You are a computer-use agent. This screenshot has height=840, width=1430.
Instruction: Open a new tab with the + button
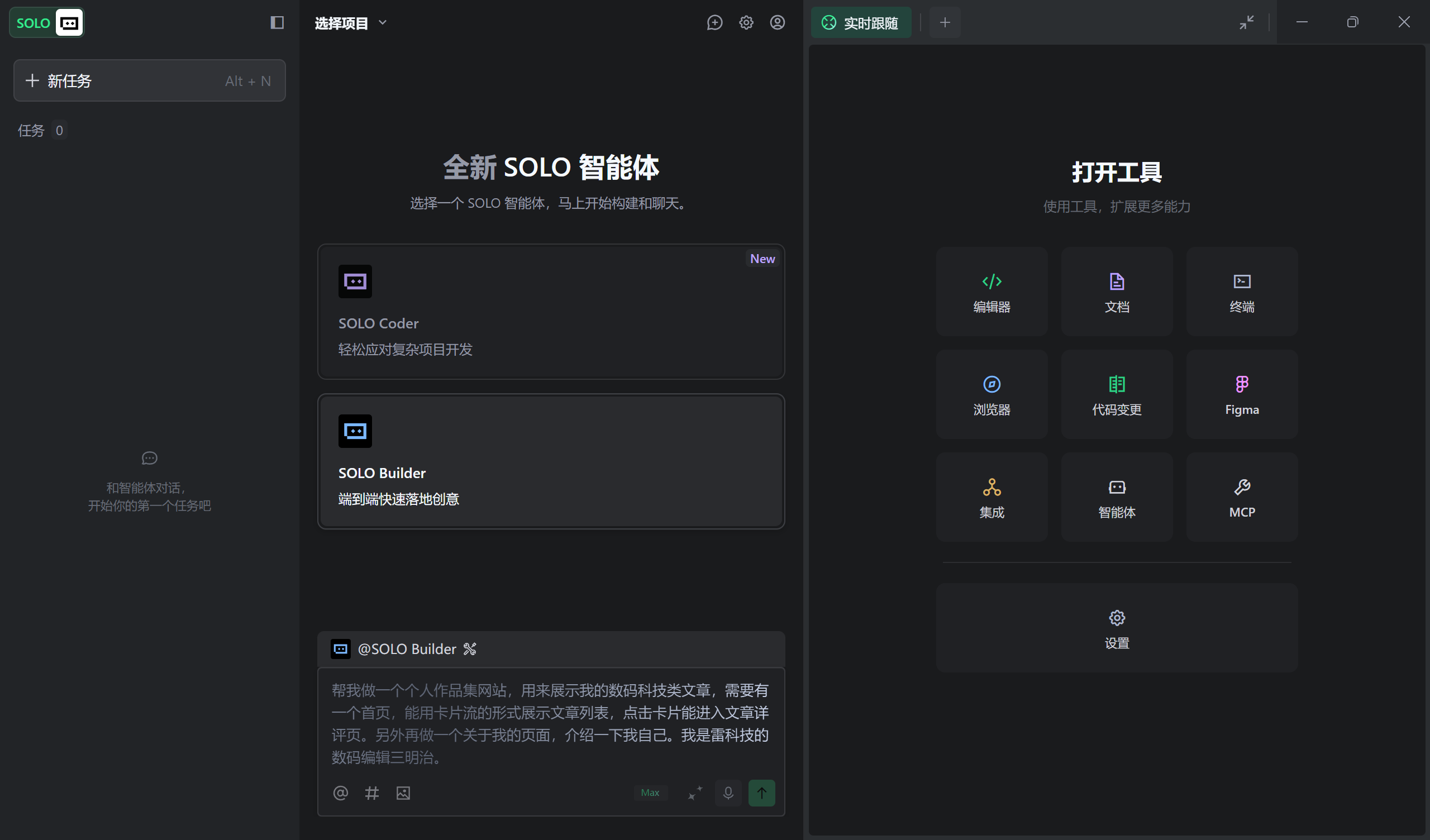point(944,23)
